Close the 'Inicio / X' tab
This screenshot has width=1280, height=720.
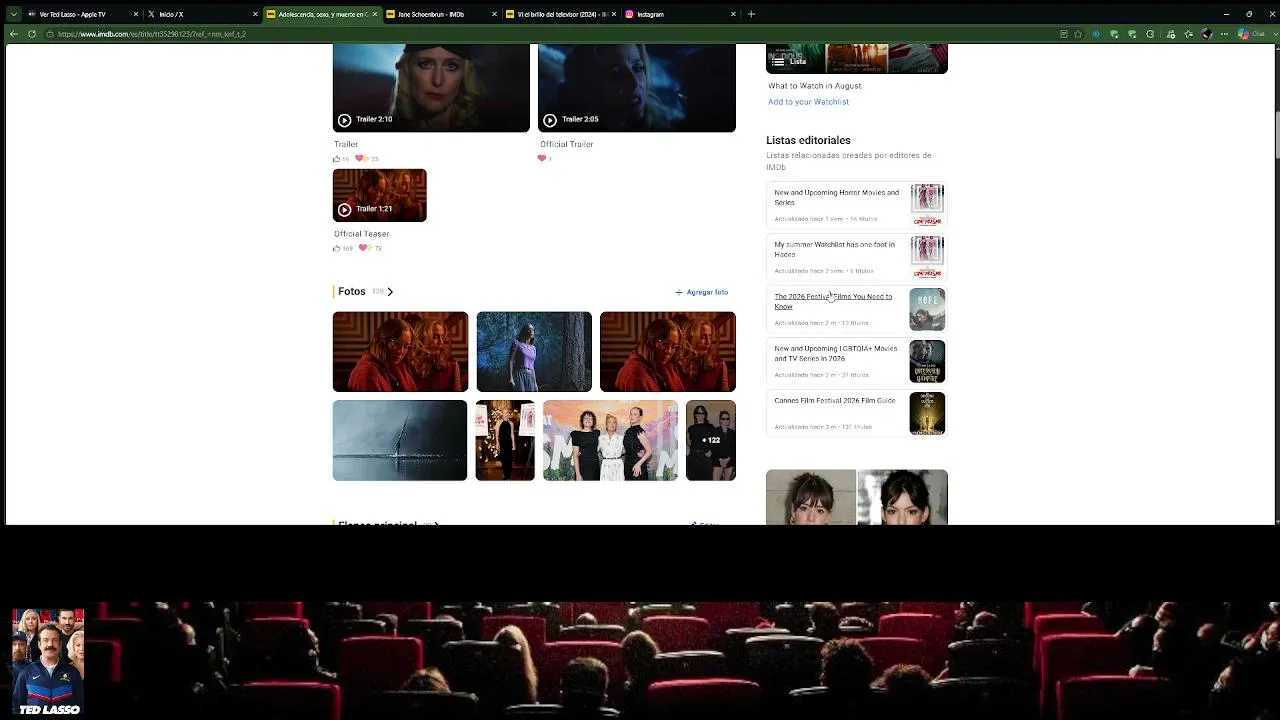point(255,14)
